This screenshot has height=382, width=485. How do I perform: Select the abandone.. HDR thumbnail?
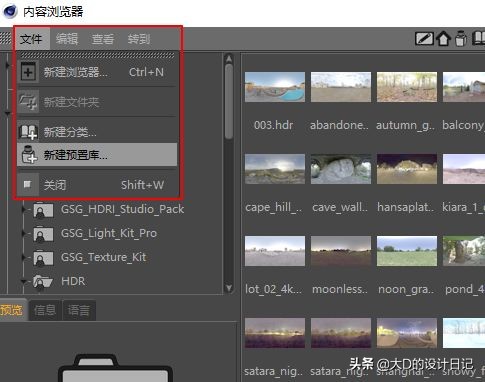click(x=341, y=87)
